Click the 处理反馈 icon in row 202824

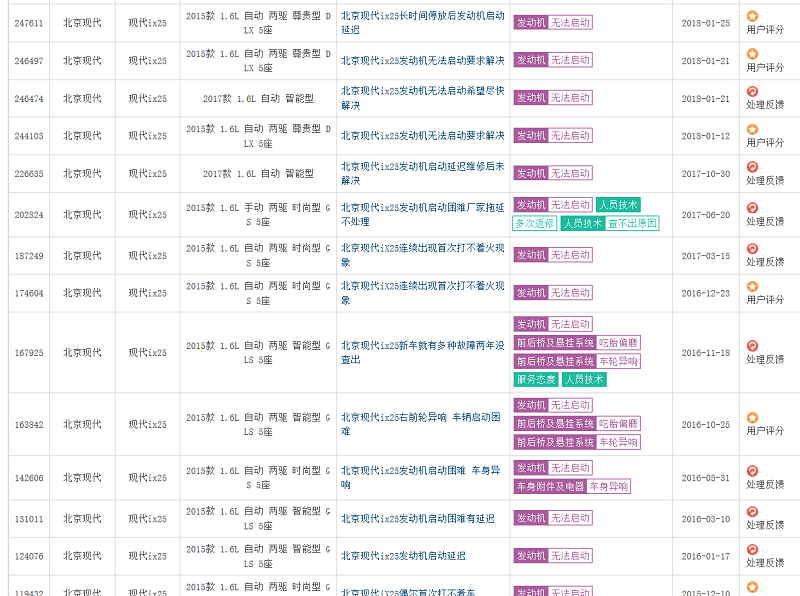[752, 208]
